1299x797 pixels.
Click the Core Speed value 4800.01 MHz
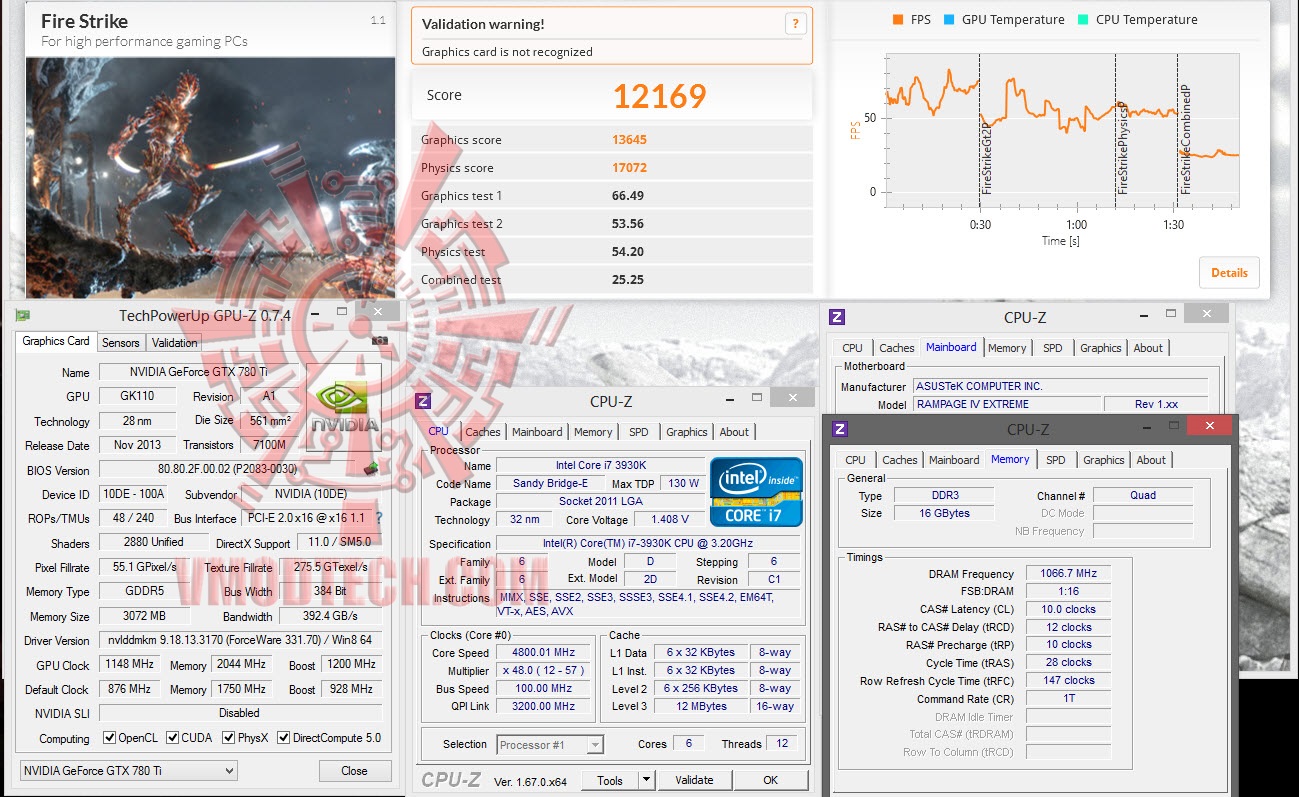point(544,653)
